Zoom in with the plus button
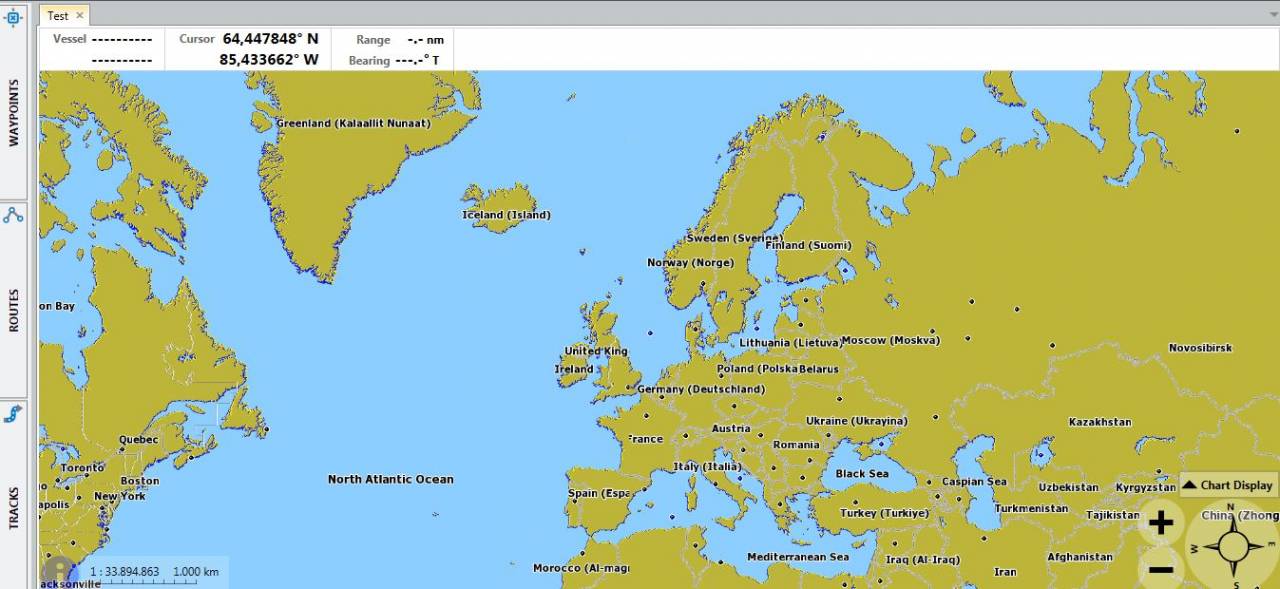Viewport: 1280px width, 589px height. [1160, 522]
